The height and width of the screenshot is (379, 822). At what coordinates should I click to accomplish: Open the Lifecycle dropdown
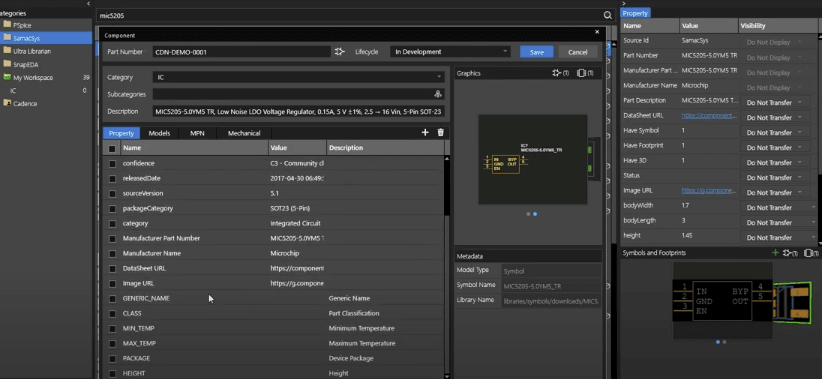tap(450, 52)
